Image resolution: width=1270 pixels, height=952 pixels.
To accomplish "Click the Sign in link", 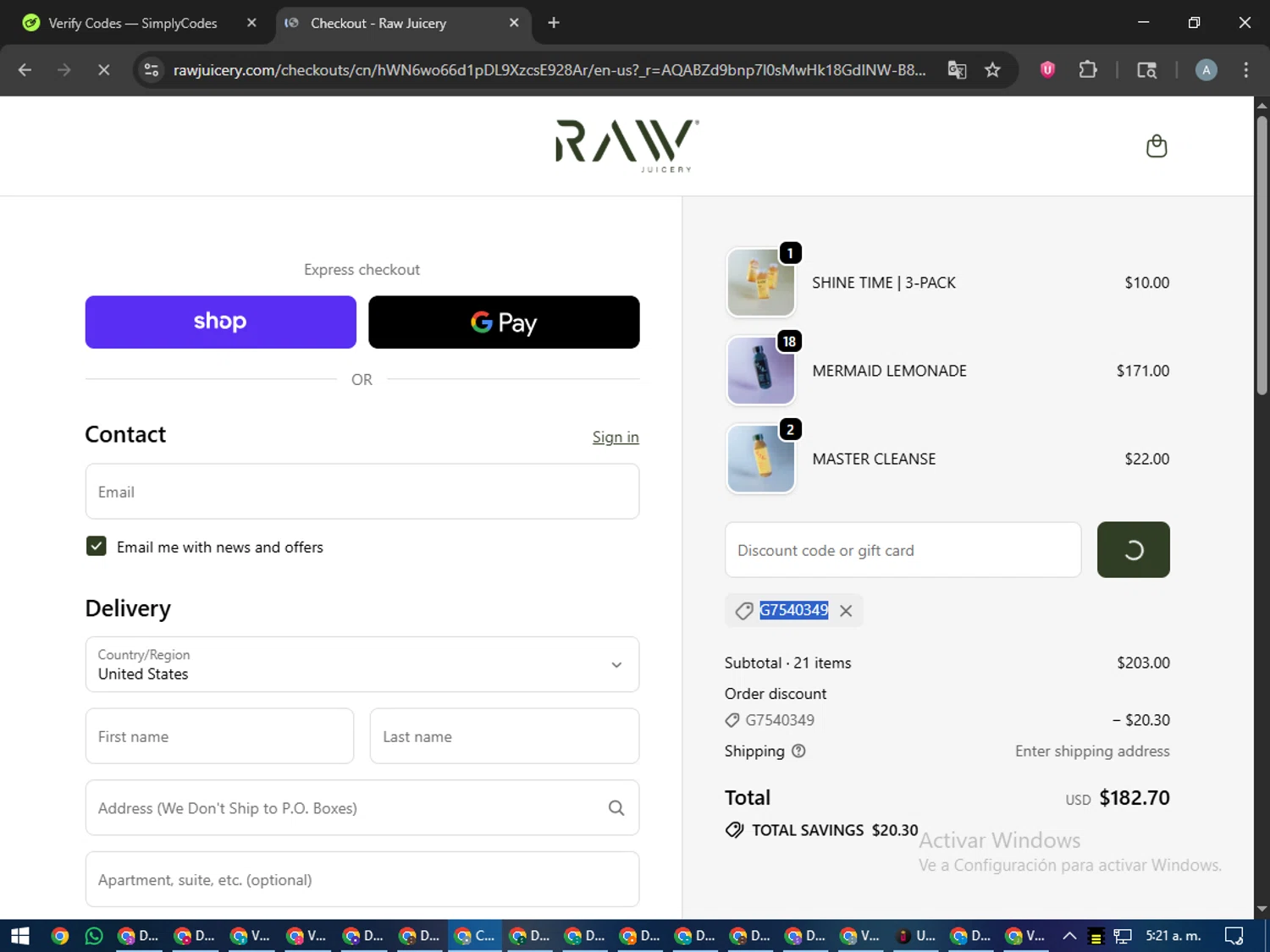I will point(616,437).
